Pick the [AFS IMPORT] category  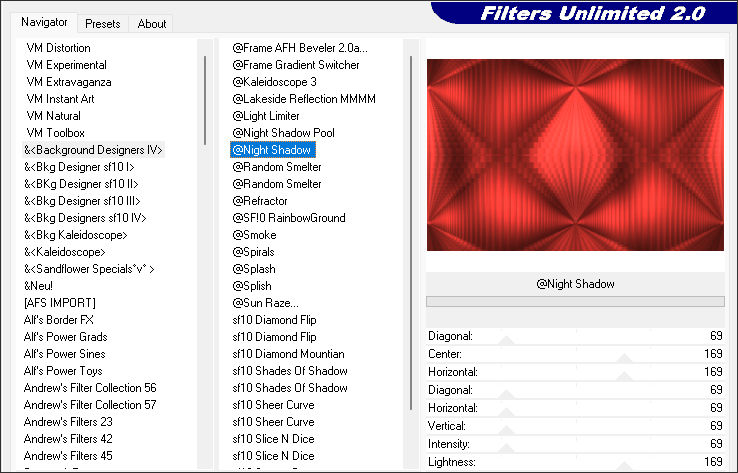[60, 303]
